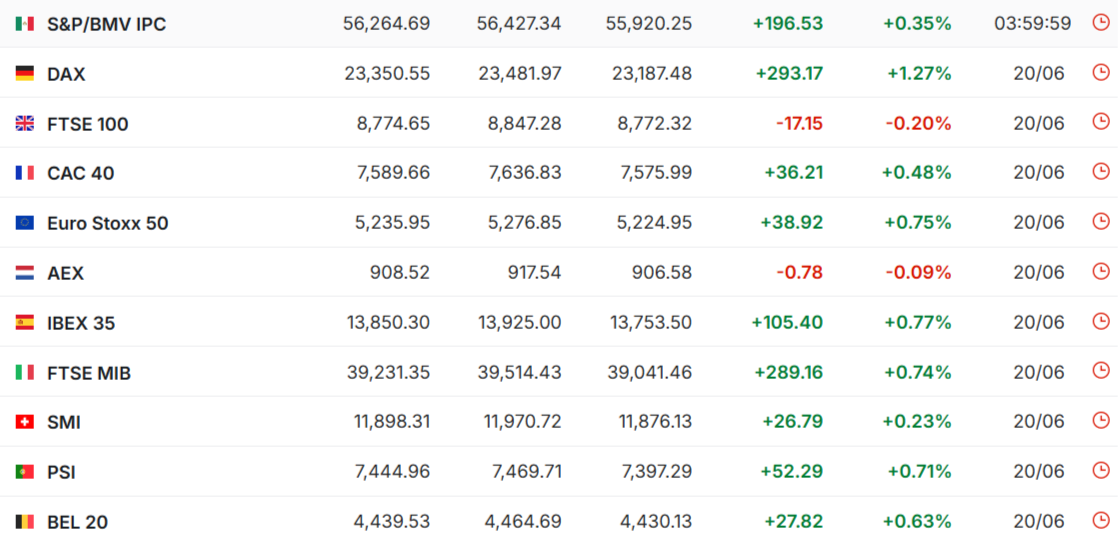Click the CAC 40 last price 7,589.66
Viewport: 1120px width, 542px height.
tap(394, 173)
